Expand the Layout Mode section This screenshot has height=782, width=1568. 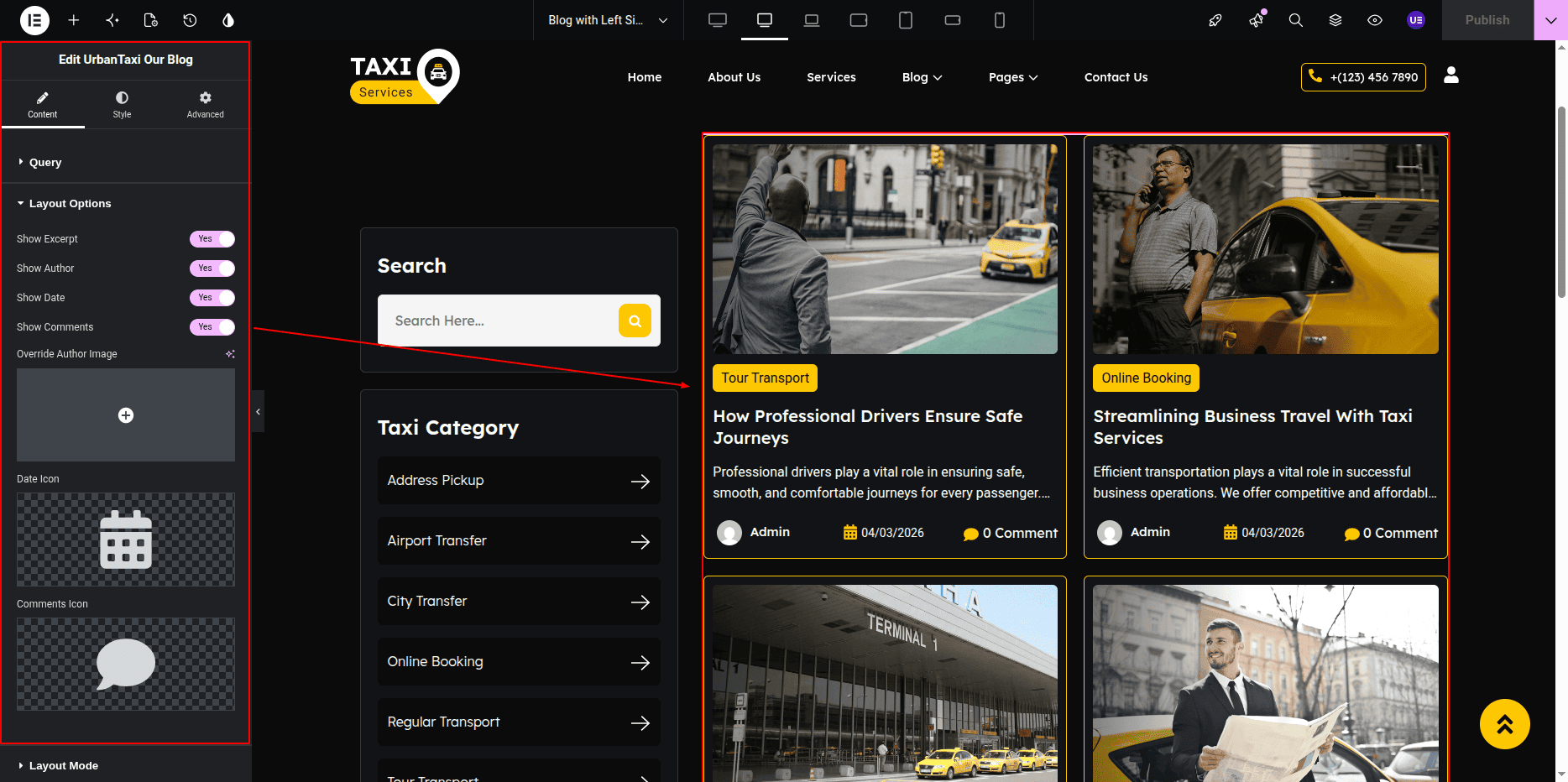(x=126, y=765)
